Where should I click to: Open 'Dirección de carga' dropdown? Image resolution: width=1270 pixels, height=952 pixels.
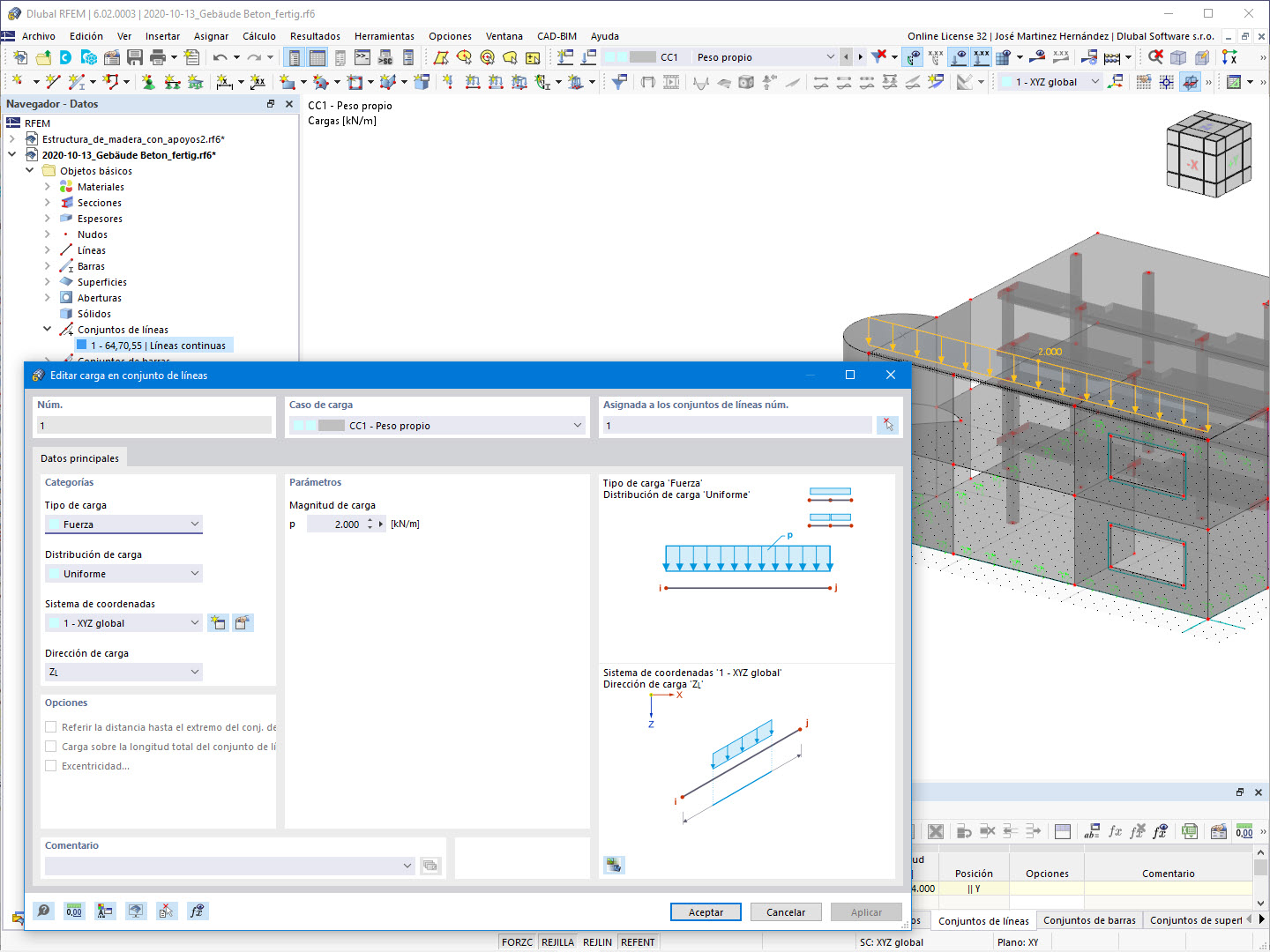pyautogui.click(x=123, y=673)
